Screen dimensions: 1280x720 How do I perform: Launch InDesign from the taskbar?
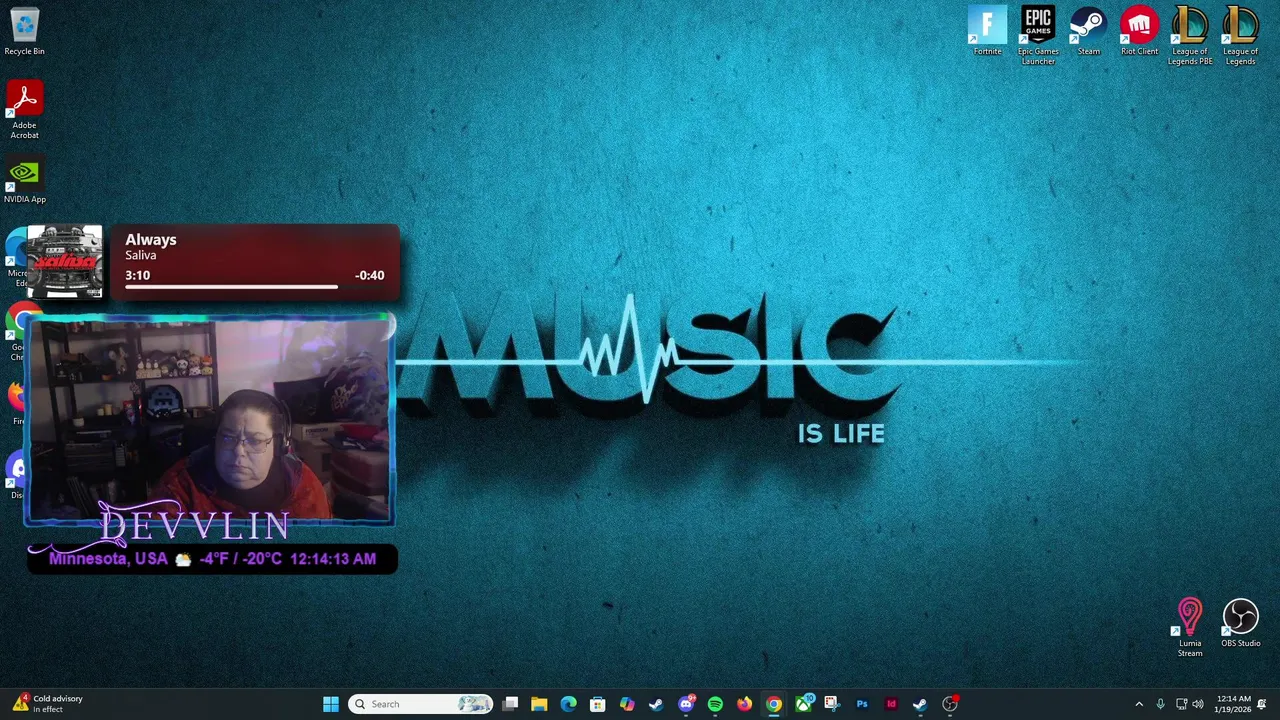891,704
